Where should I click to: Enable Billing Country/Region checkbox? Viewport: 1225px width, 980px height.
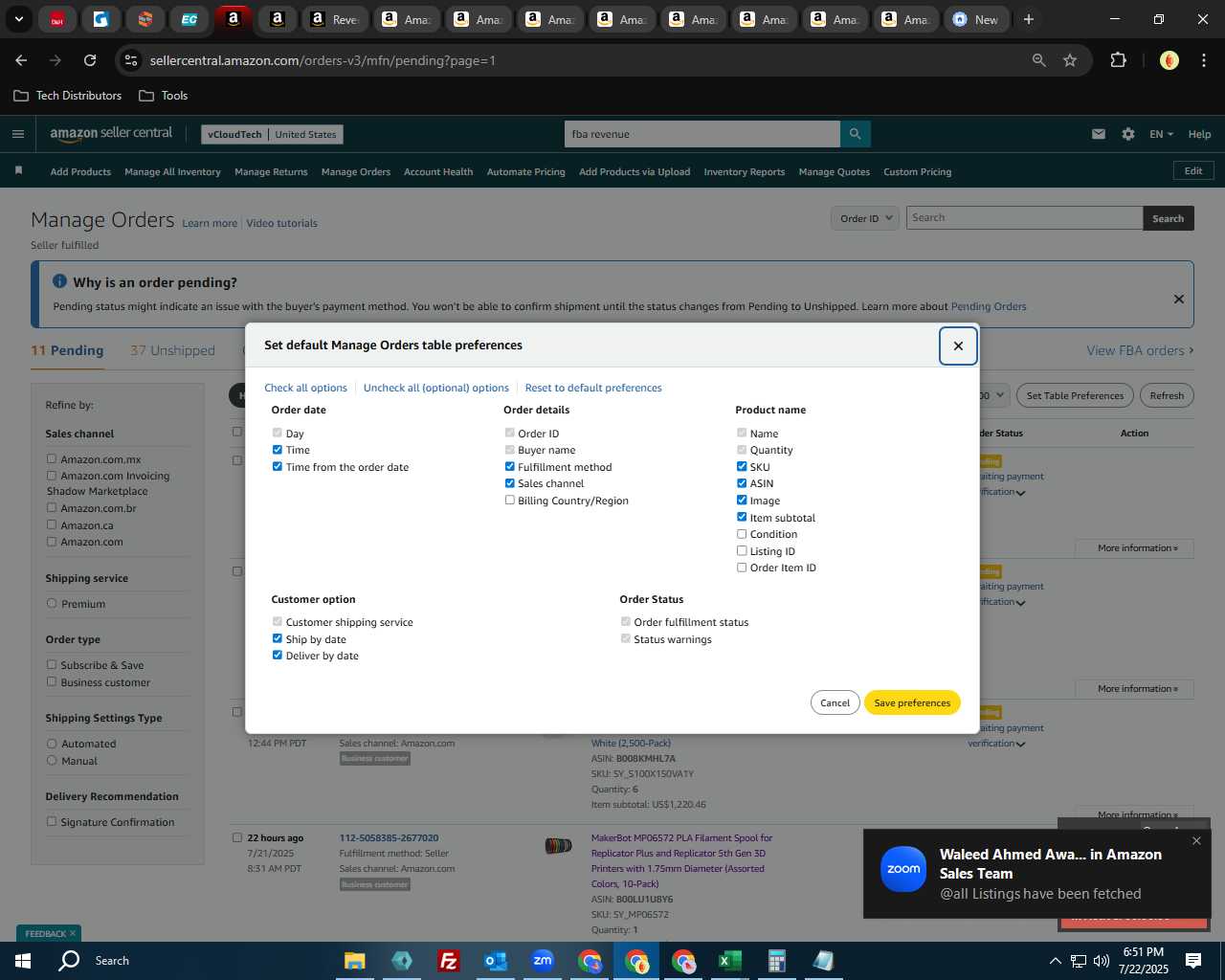point(510,501)
